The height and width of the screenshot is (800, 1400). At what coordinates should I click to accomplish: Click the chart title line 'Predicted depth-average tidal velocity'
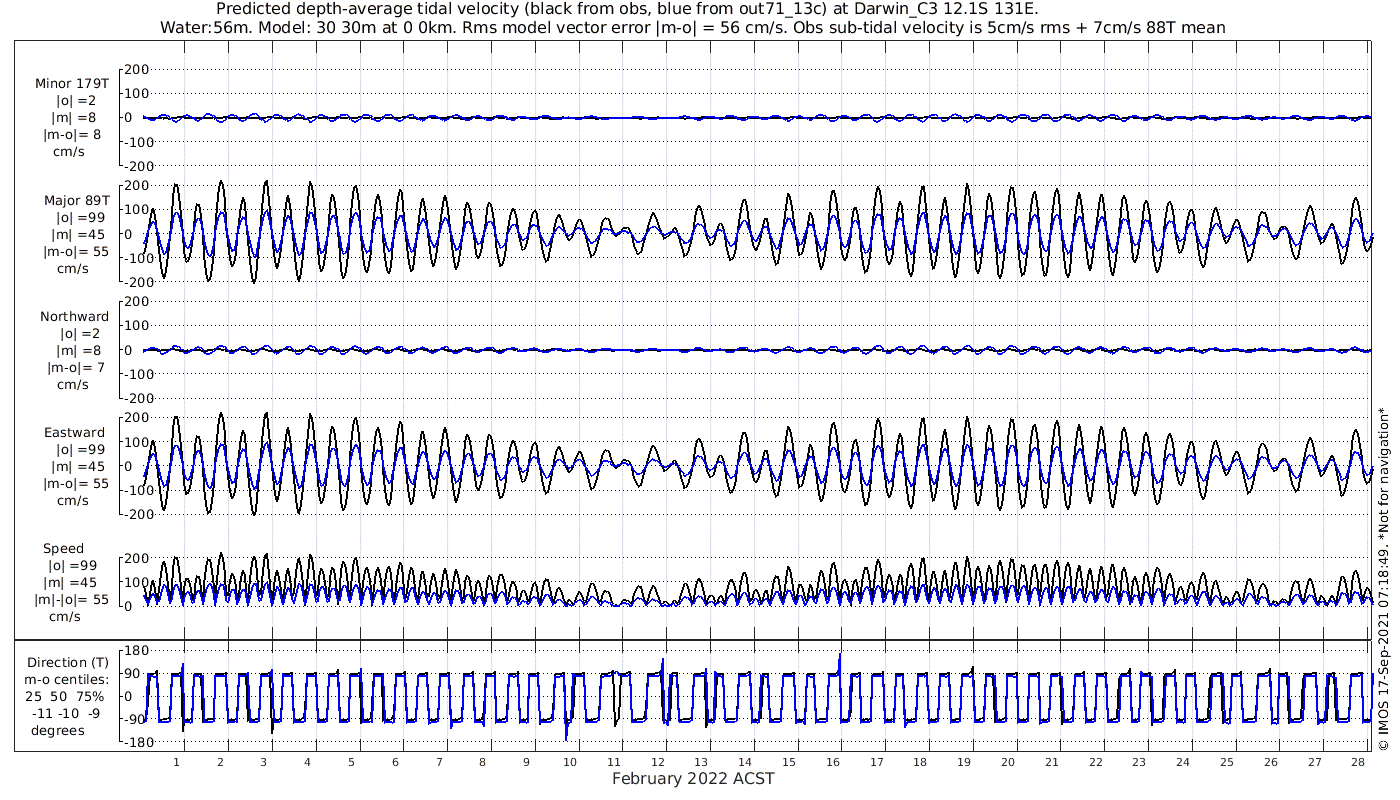(x=627, y=9)
